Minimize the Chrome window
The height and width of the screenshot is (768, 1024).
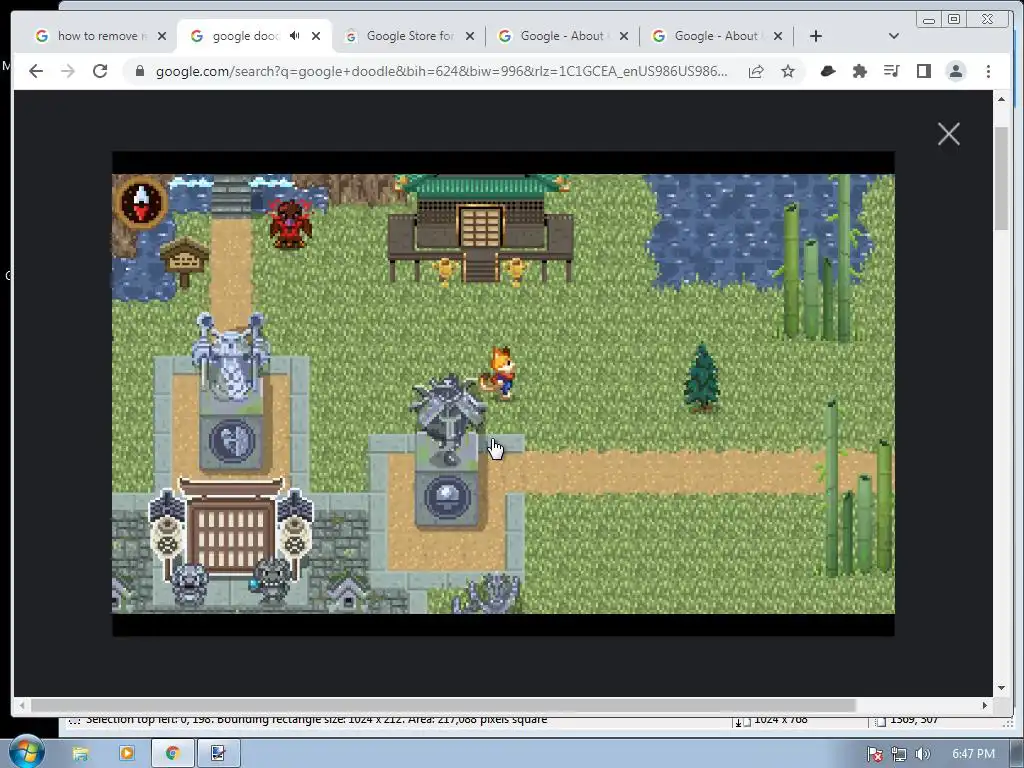pyautogui.click(x=929, y=20)
